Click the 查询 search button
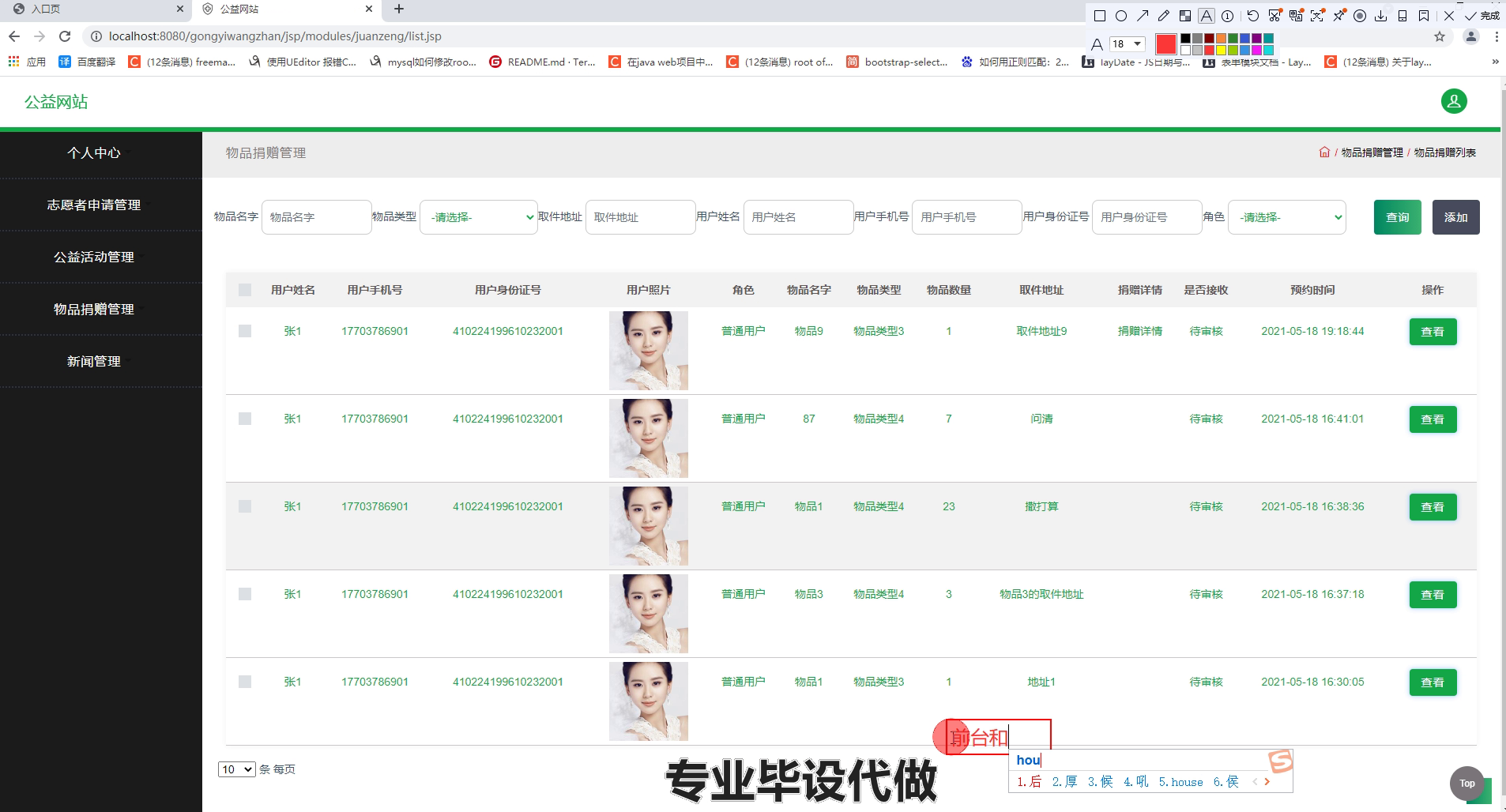Screen dimensions: 1506x812 1398,217
